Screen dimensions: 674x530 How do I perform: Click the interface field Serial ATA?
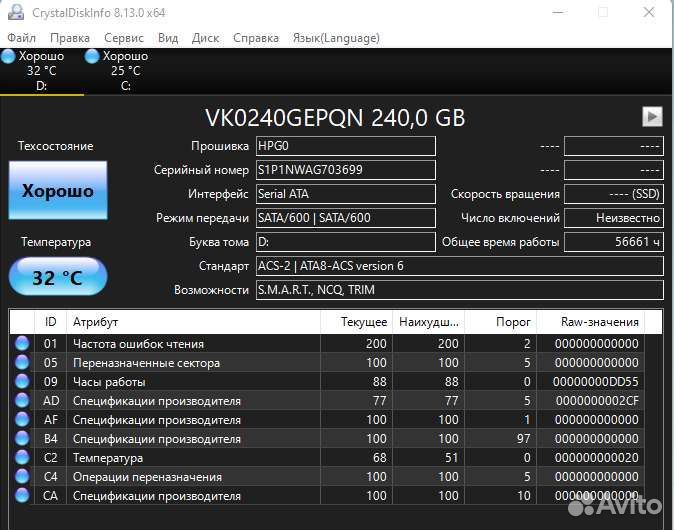pyautogui.click(x=346, y=194)
